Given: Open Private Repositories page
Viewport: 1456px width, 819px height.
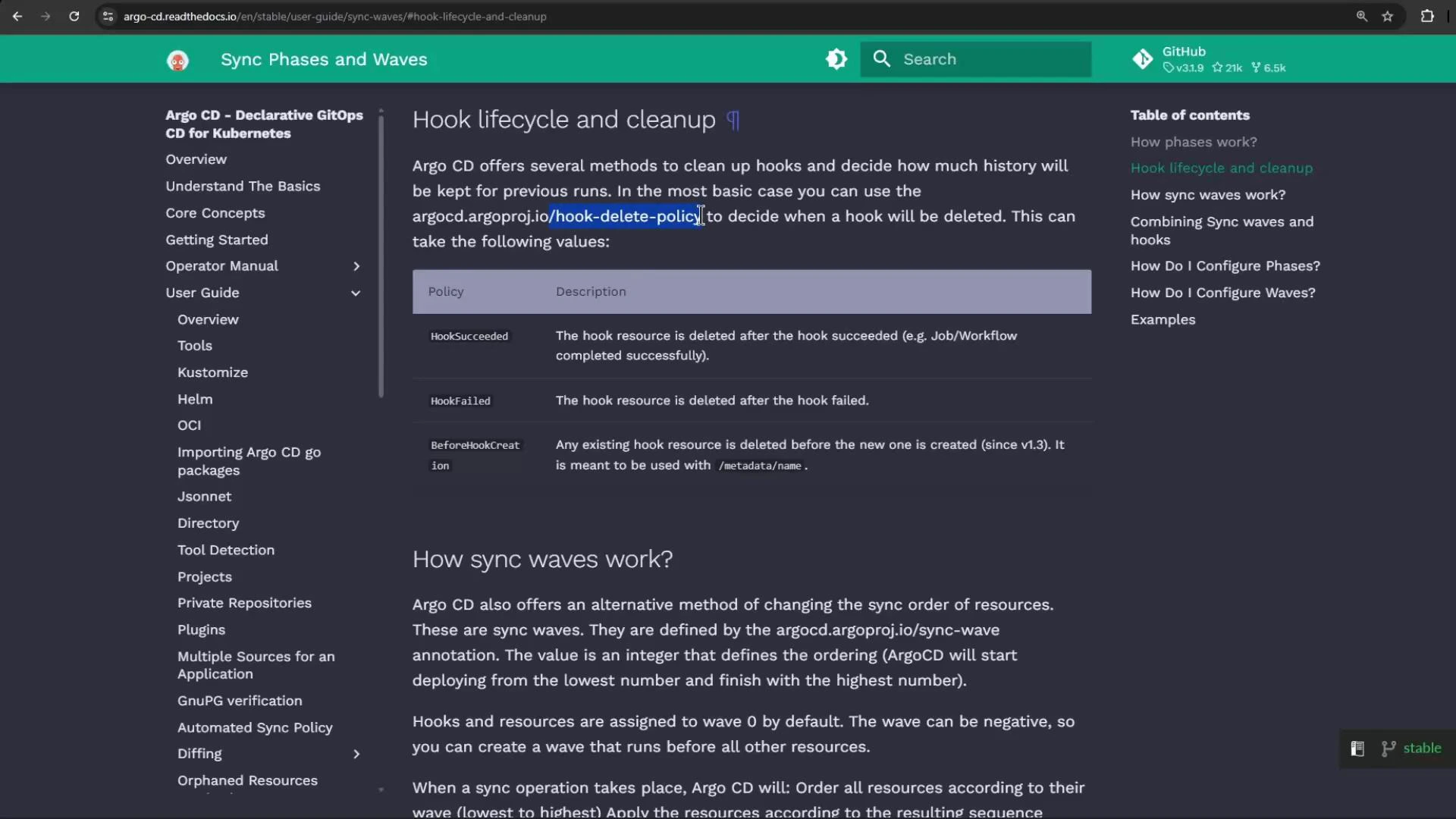Looking at the screenshot, I should 244,603.
